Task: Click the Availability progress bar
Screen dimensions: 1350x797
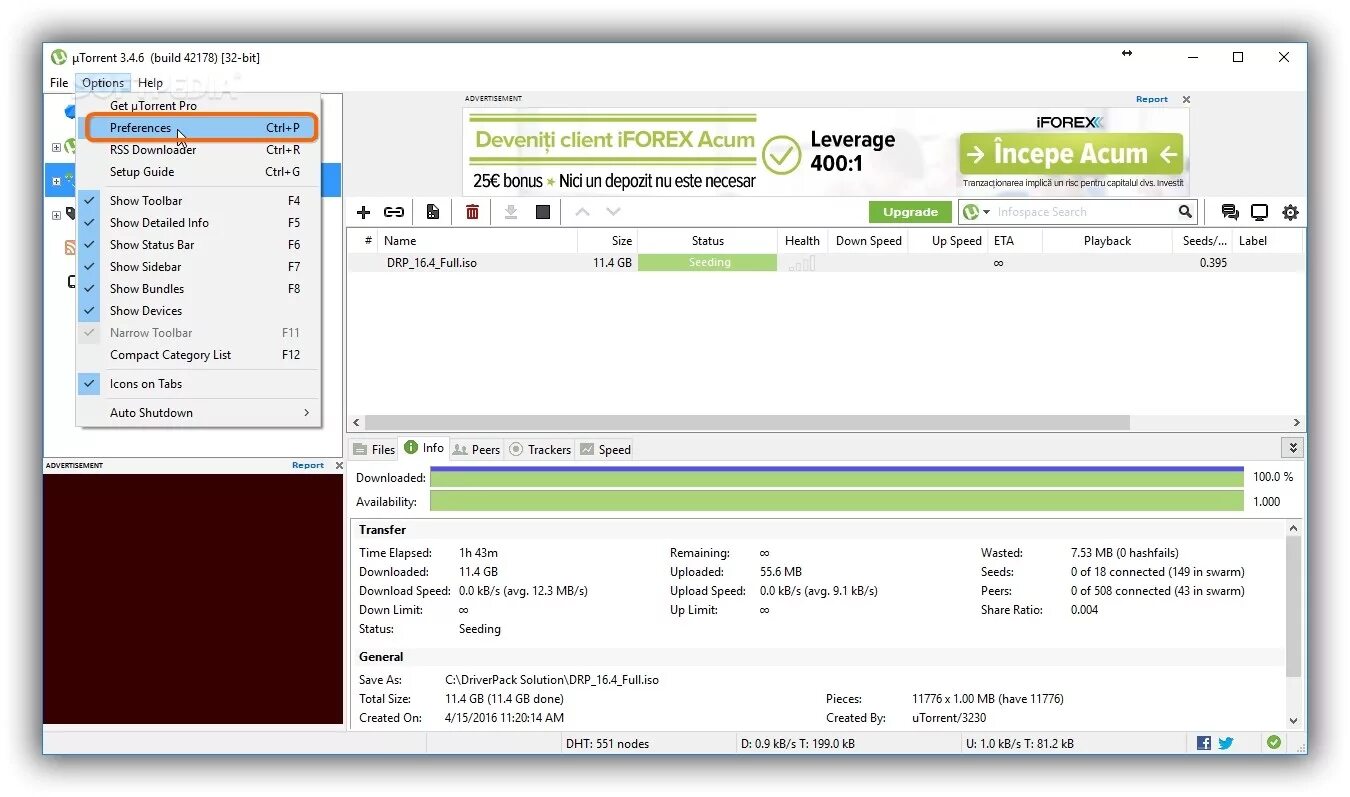Action: point(836,502)
